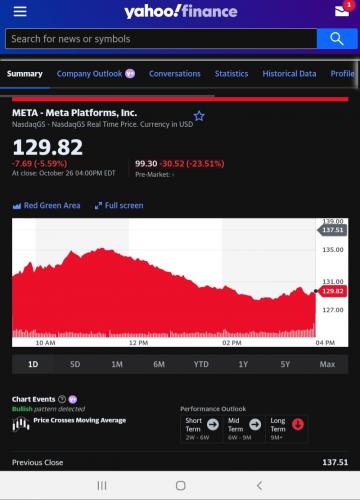The image size is (360, 500).
Task: Click the Yahoo Finance logo
Action: (x=181, y=11)
